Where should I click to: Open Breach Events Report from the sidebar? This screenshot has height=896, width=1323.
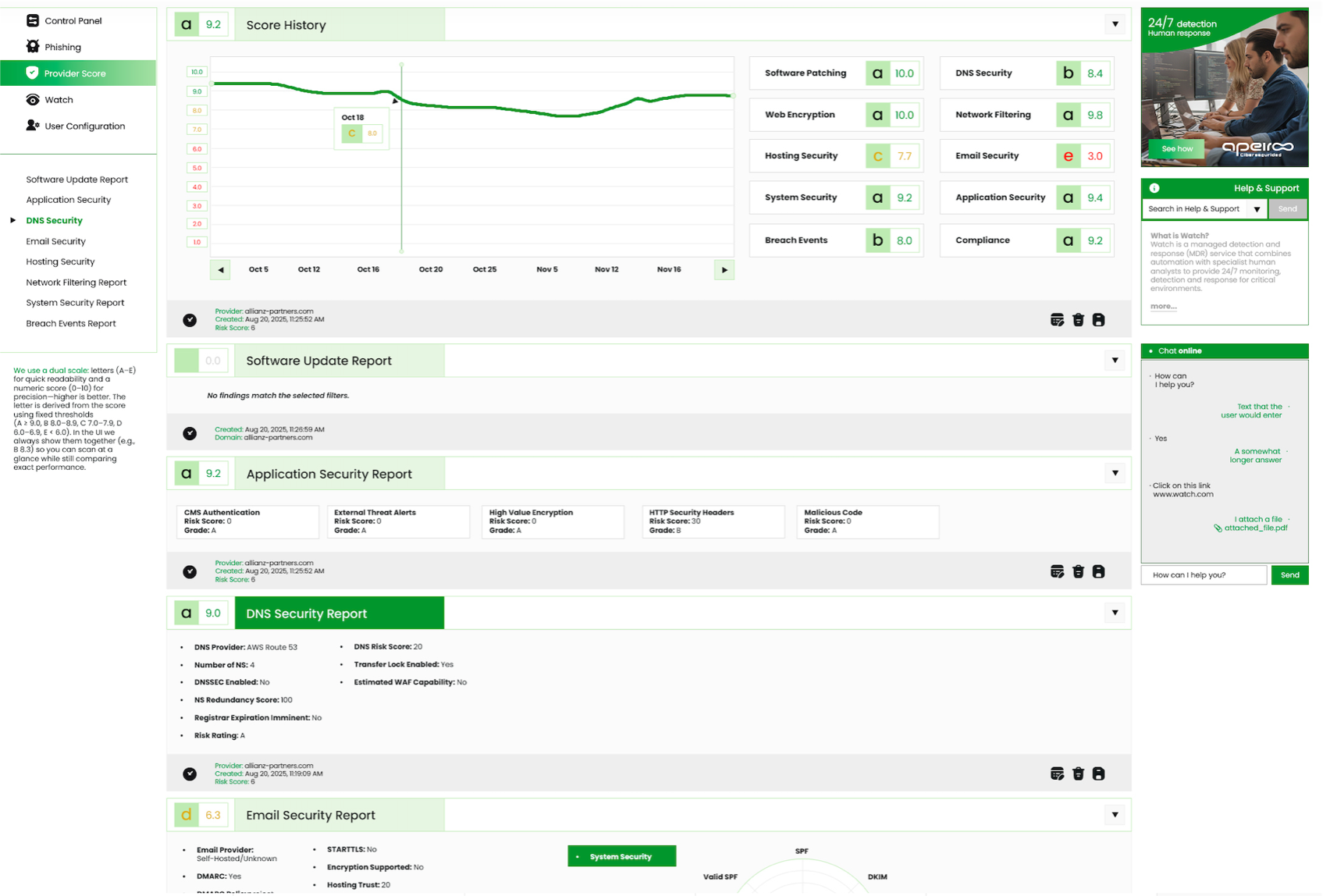pos(71,323)
